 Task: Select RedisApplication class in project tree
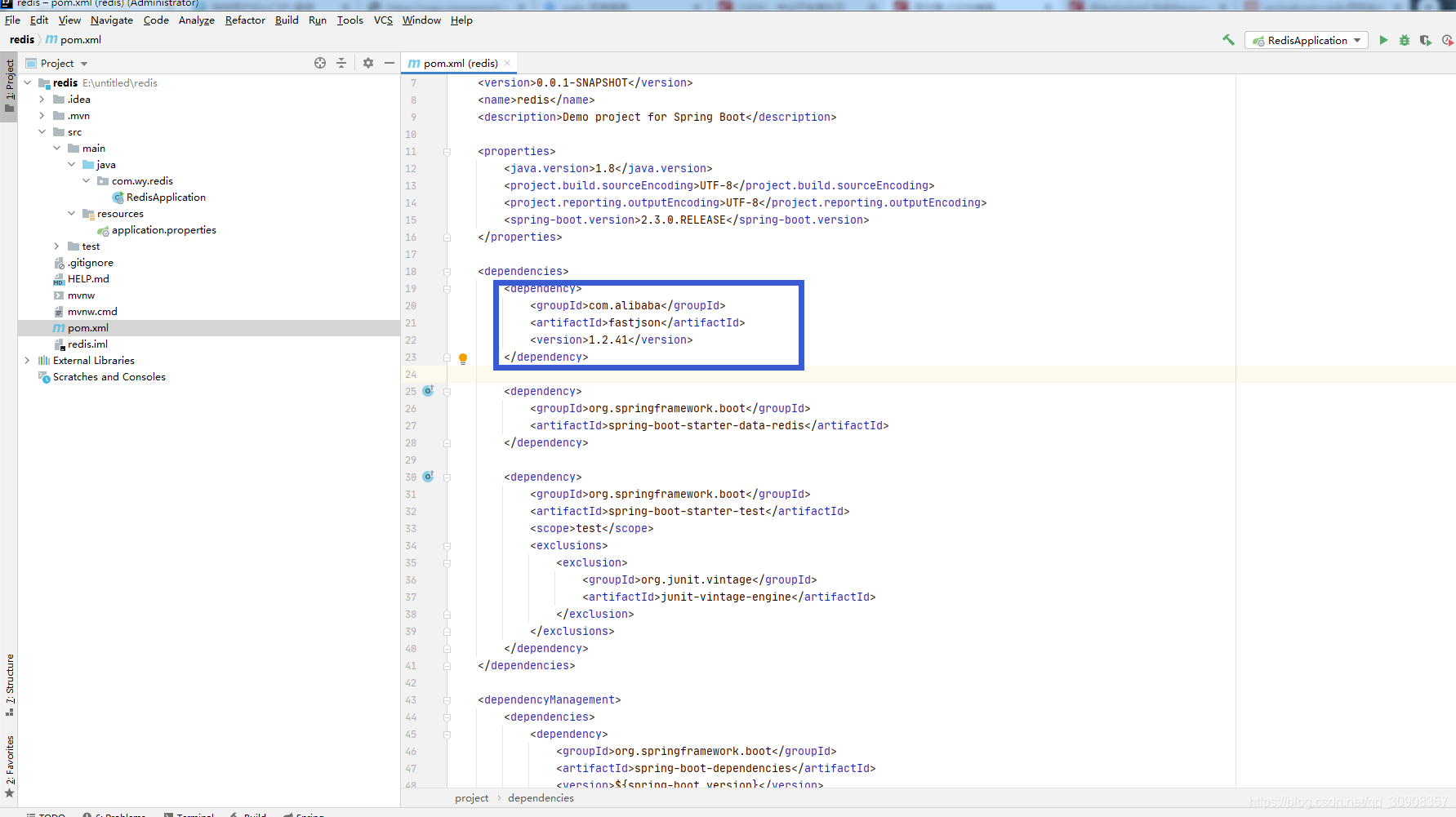coord(166,197)
